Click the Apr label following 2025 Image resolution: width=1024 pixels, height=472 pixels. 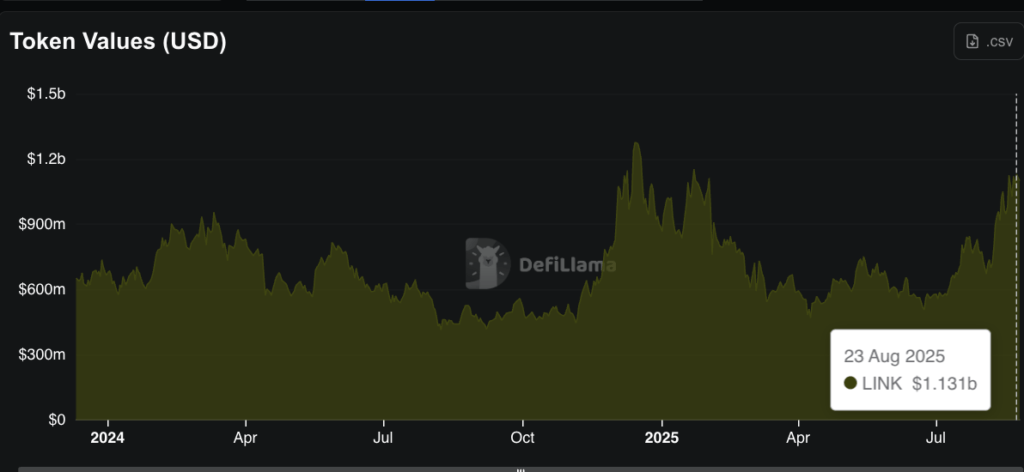(x=799, y=437)
